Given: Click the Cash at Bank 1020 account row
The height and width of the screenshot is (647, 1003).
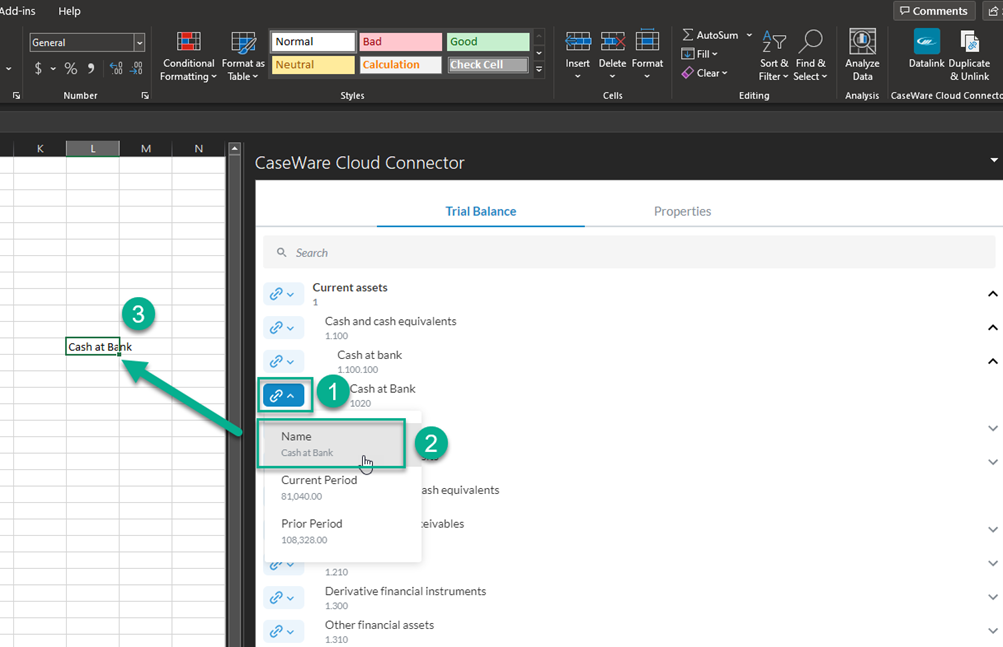Looking at the screenshot, I should pos(382,395).
